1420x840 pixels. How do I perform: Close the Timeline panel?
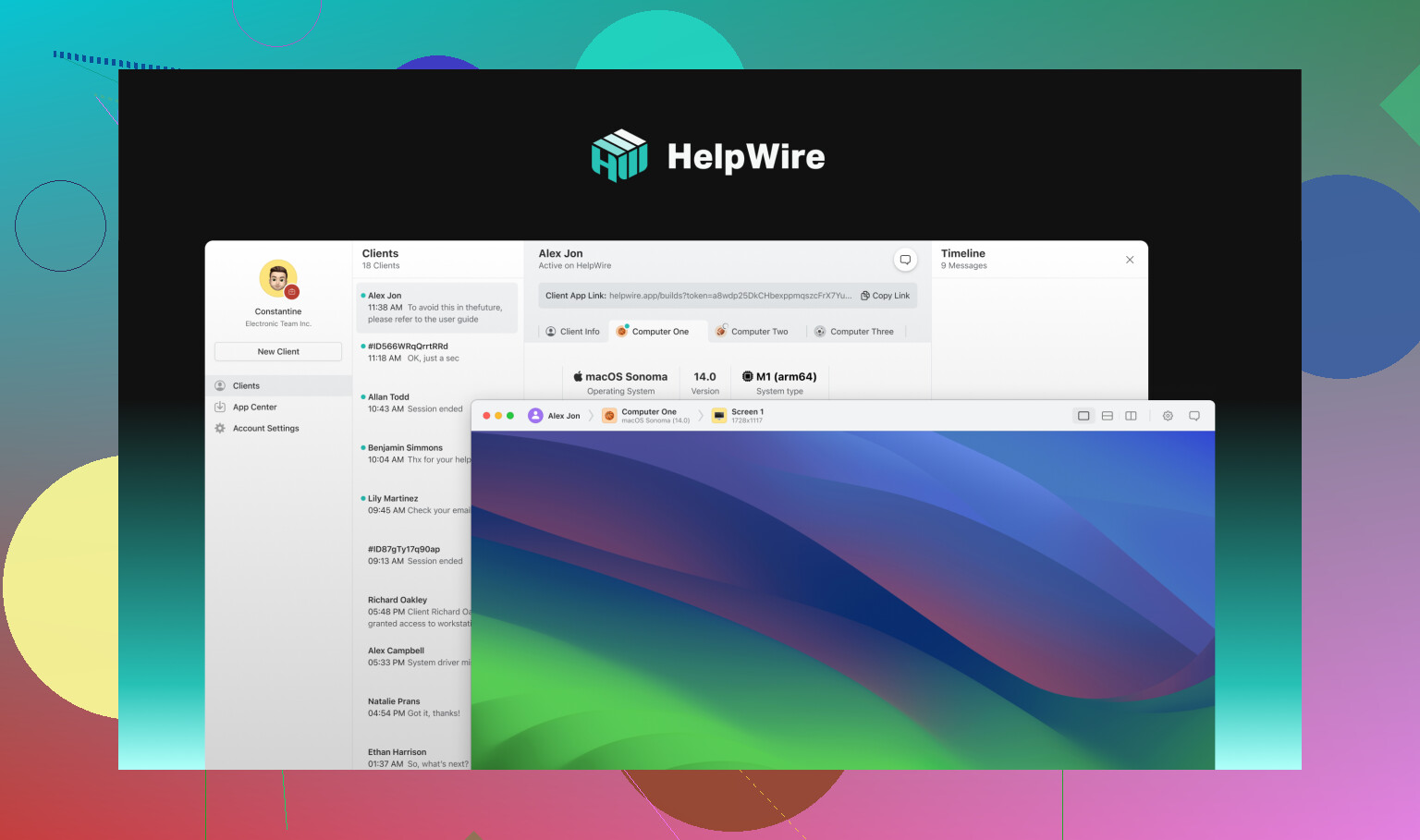point(1130,260)
